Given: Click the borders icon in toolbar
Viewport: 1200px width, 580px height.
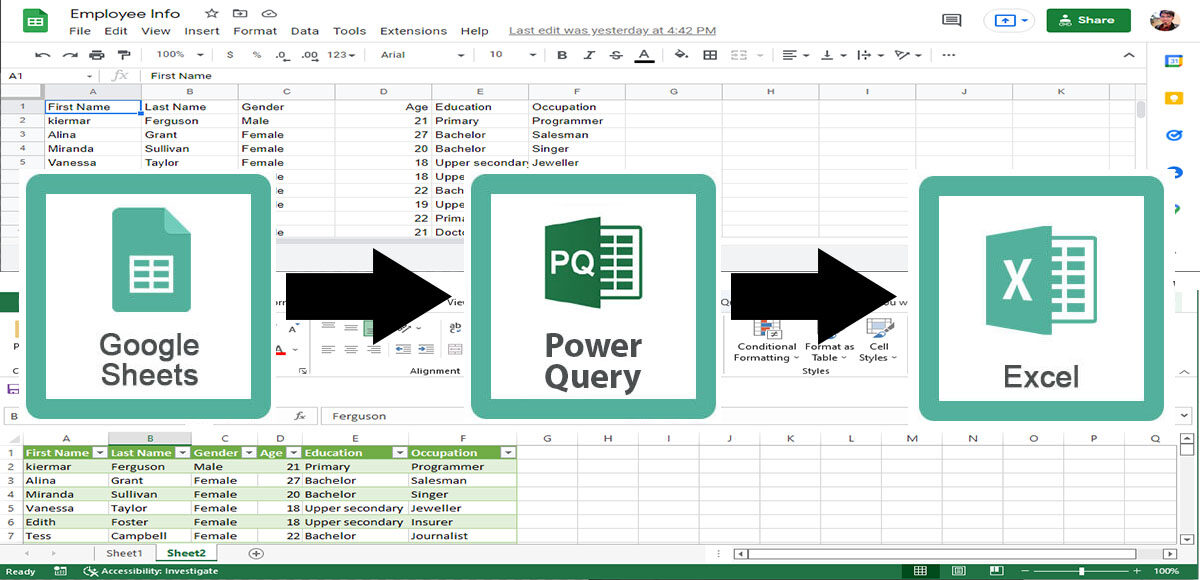Looking at the screenshot, I should [710, 55].
